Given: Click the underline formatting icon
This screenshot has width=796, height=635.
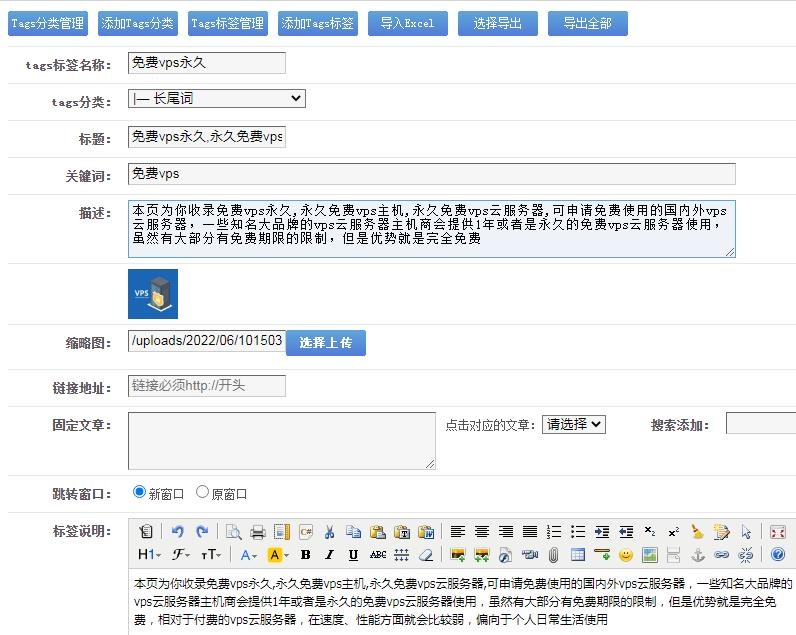Looking at the screenshot, I should point(353,555).
